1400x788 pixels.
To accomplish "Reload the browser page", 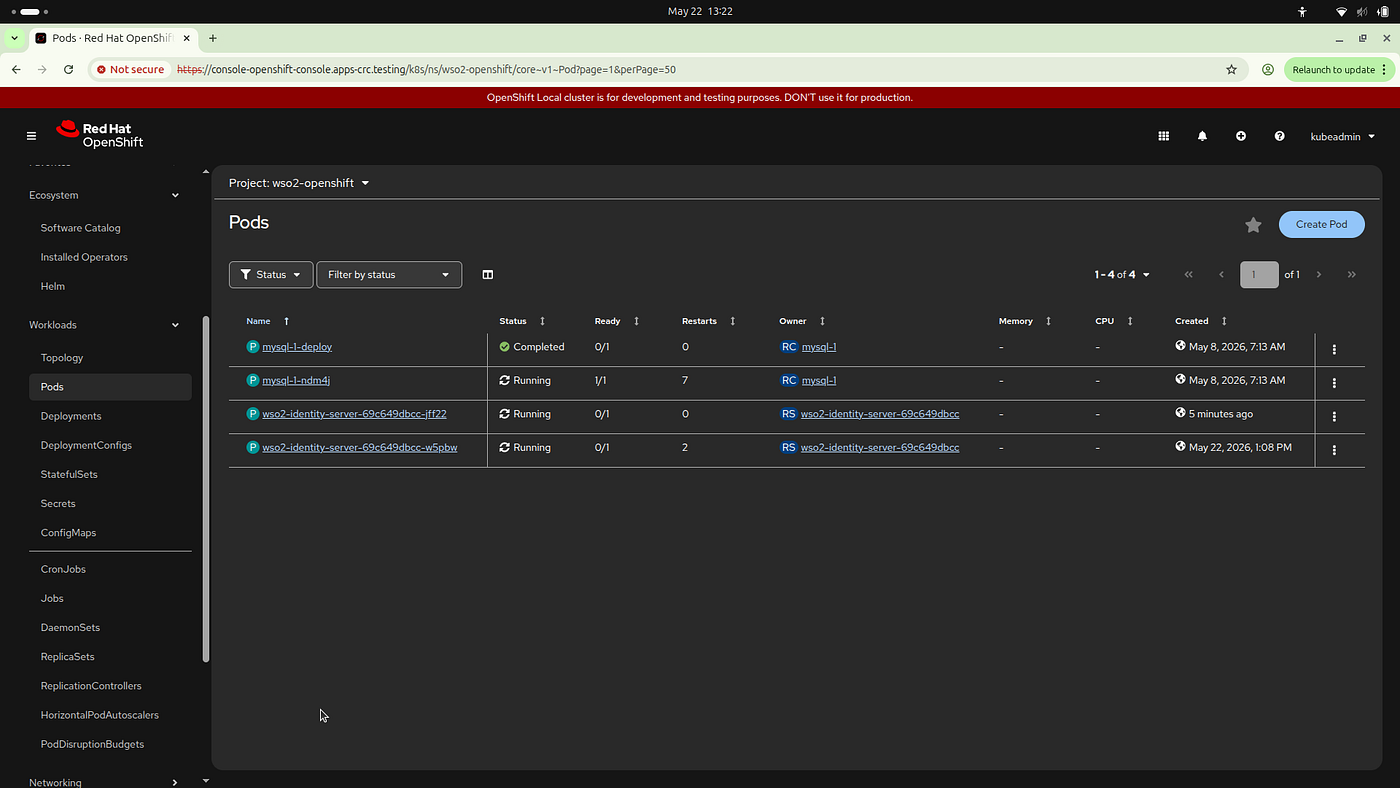I will 68,70.
